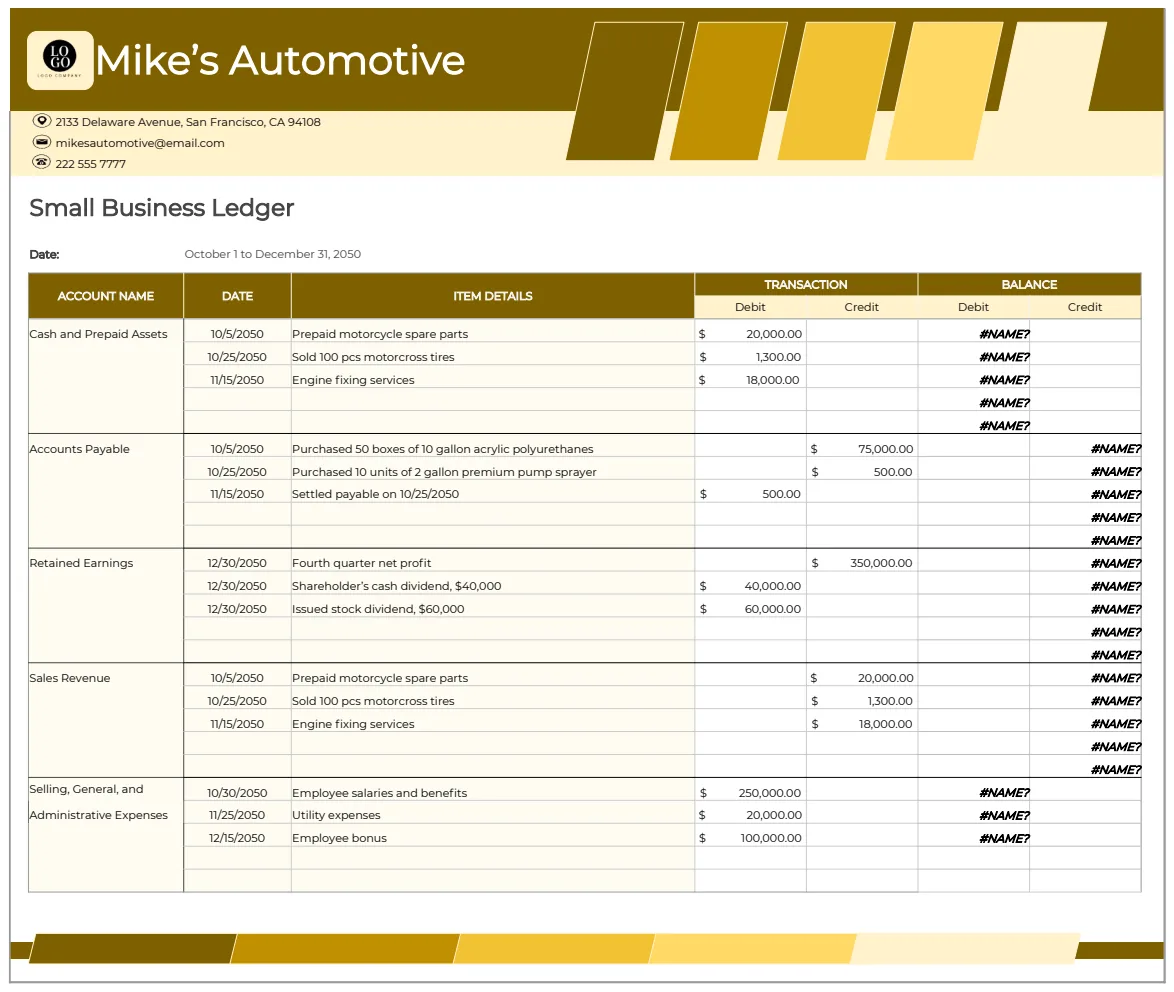Click the ITEM DETAILS column header

click(x=493, y=296)
